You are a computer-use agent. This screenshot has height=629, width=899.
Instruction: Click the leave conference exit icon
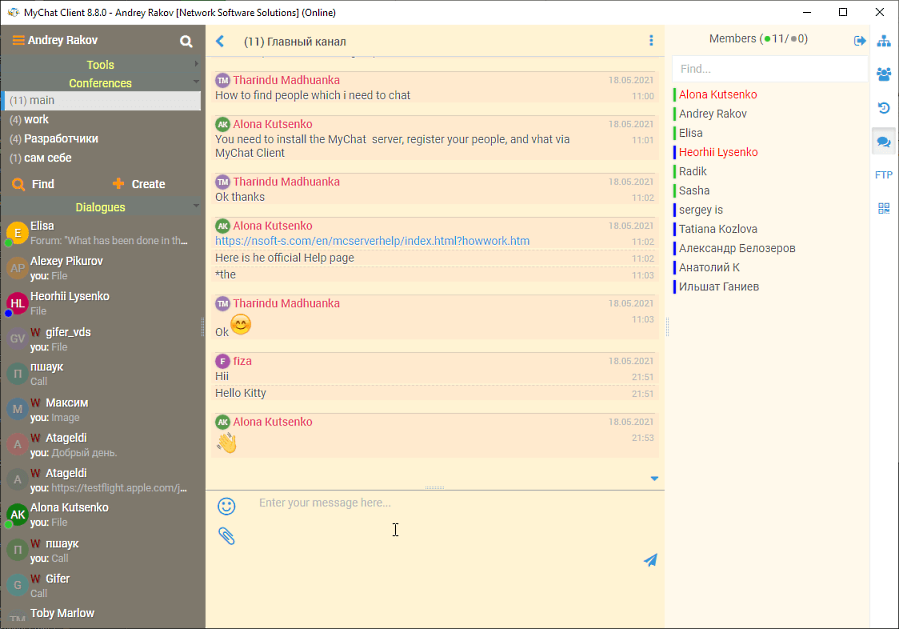pos(859,40)
